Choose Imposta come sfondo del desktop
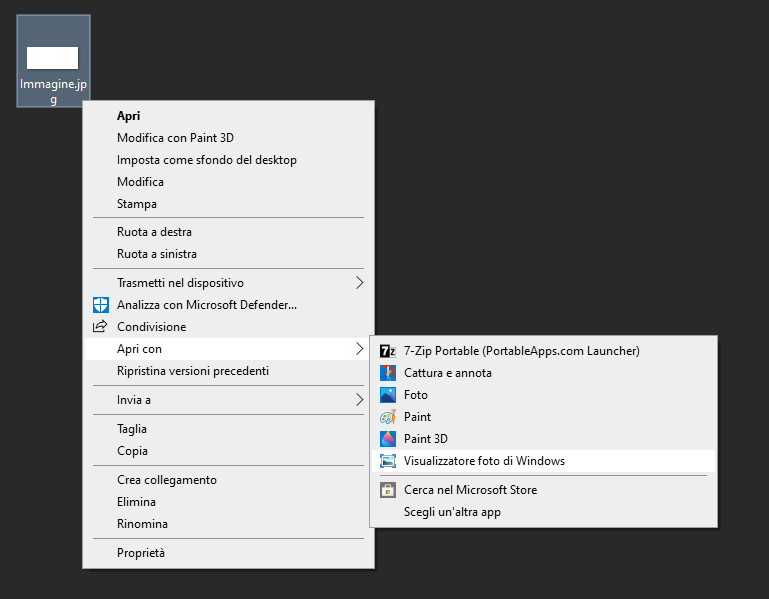769x599 pixels. pyautogui.click(x=229, y=160)
